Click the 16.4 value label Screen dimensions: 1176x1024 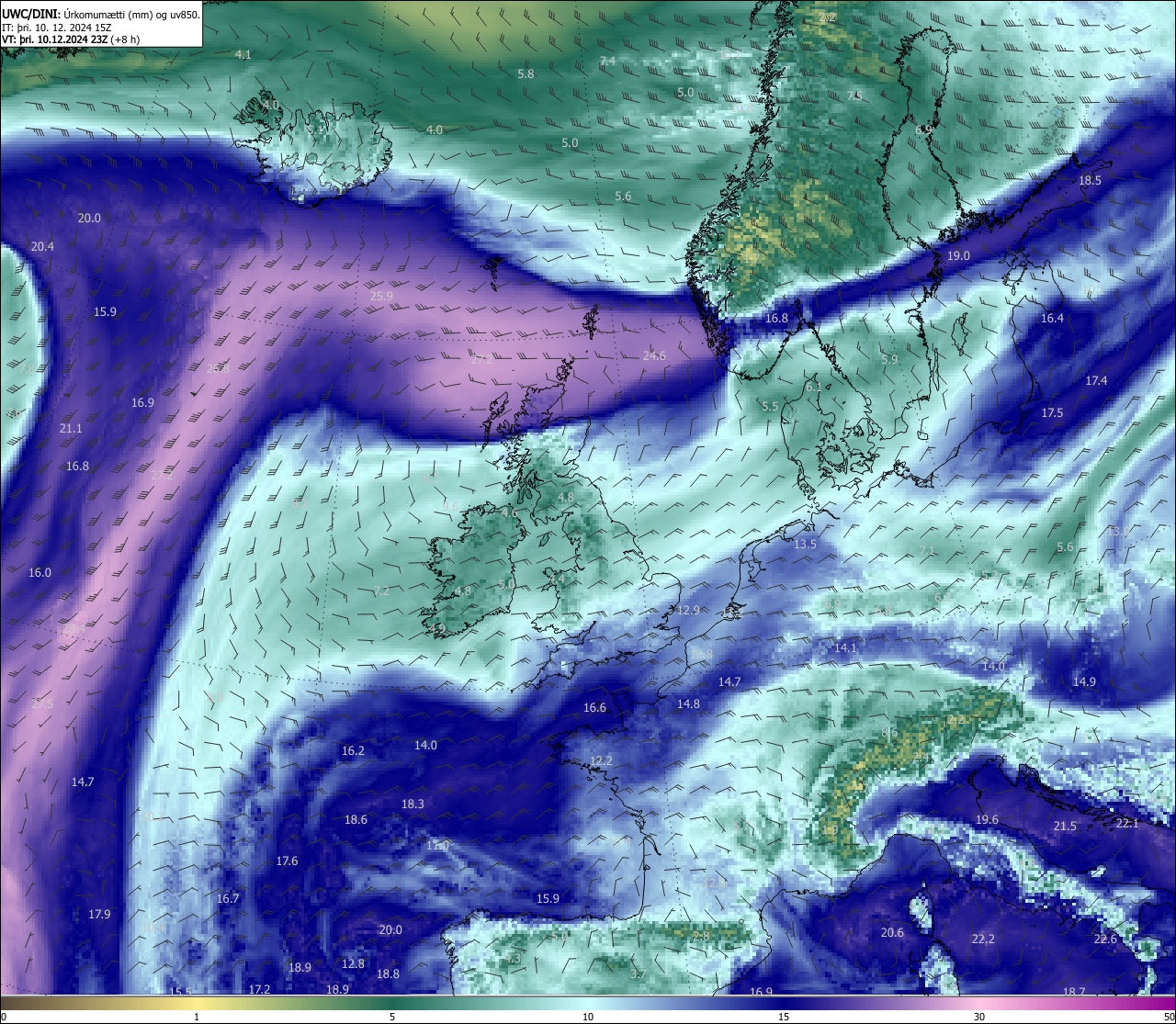(x=1052, y=318)
